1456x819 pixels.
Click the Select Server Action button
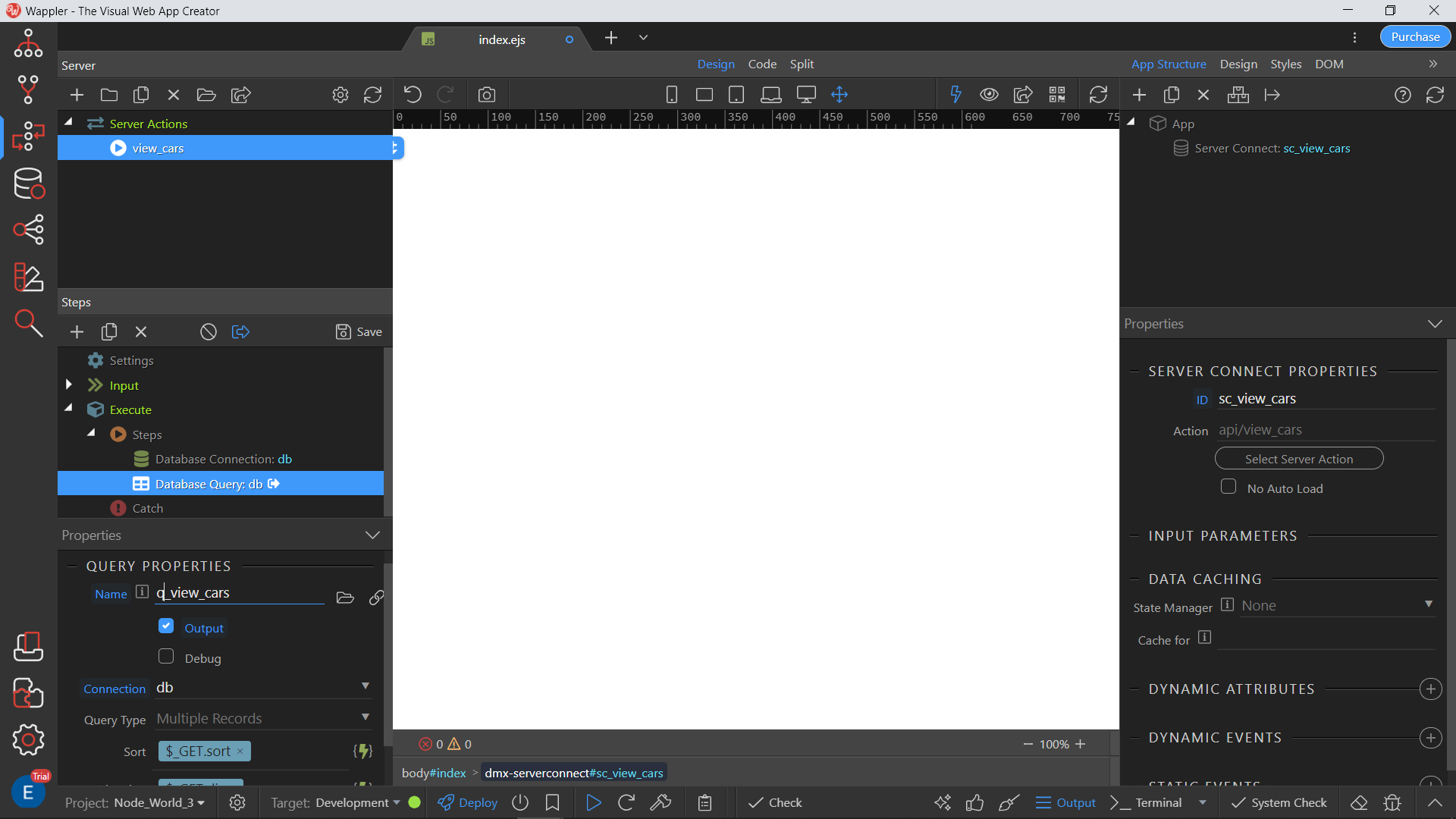pos(1298,459)
